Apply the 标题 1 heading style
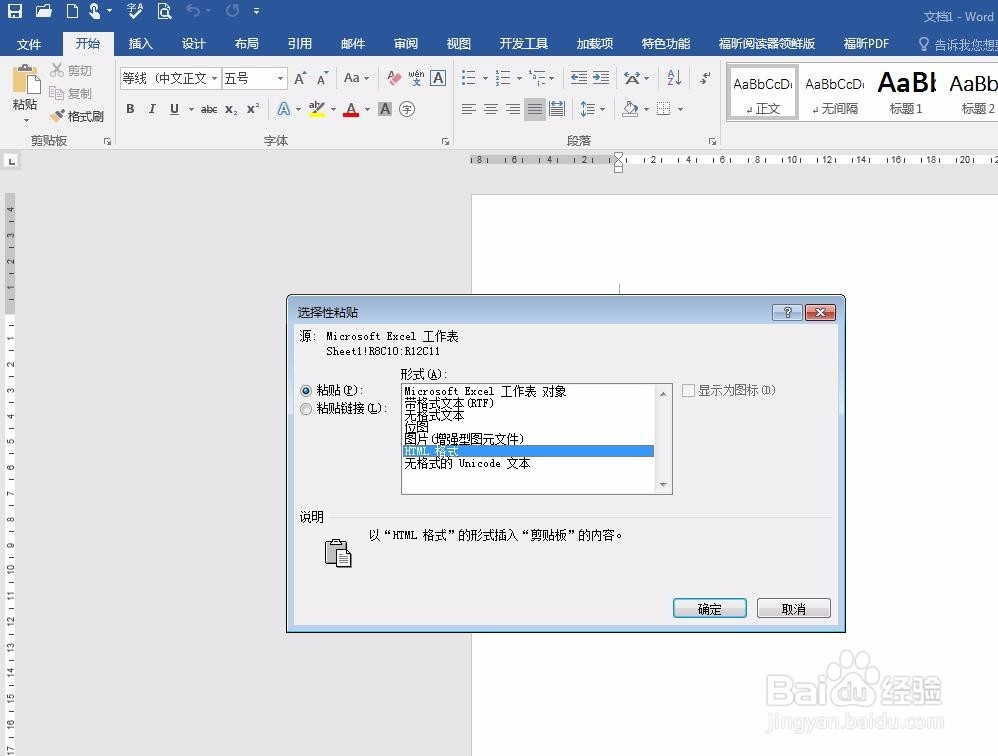This screenshot has height=756, width=998. 906,92
